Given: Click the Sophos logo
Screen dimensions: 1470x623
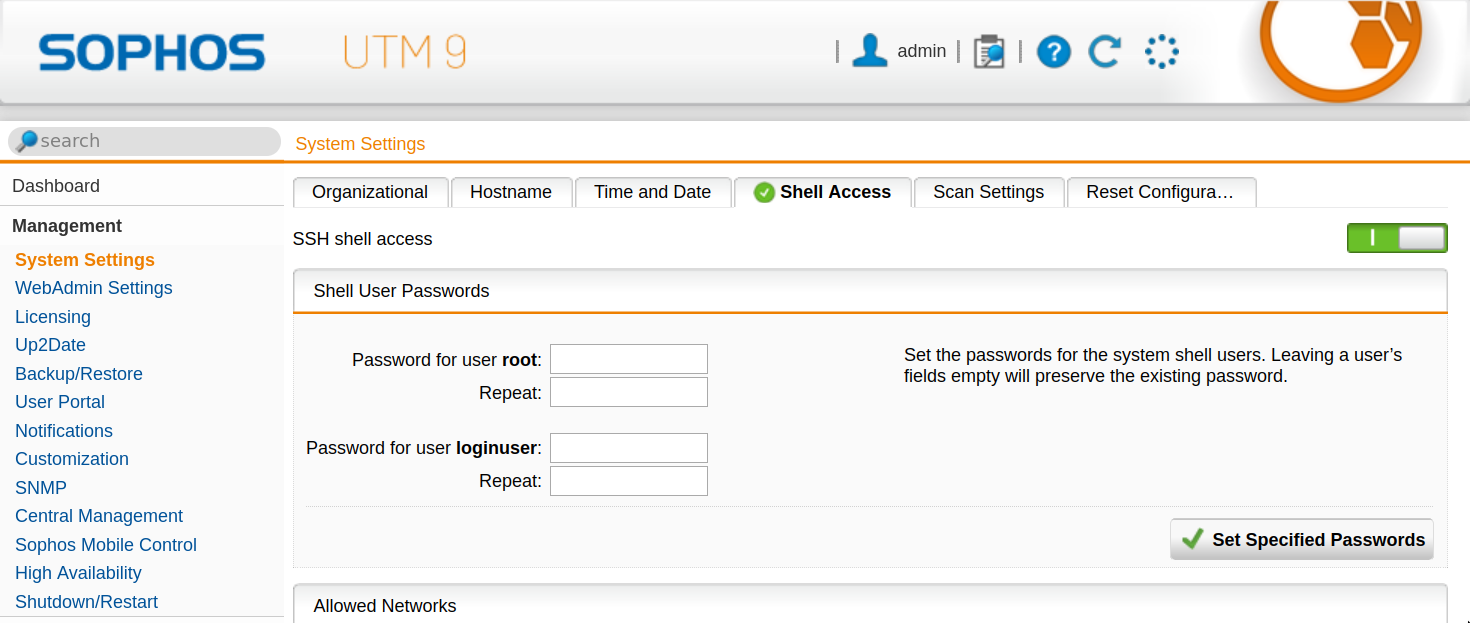Looking at the screenshot, I should [152, 53].
